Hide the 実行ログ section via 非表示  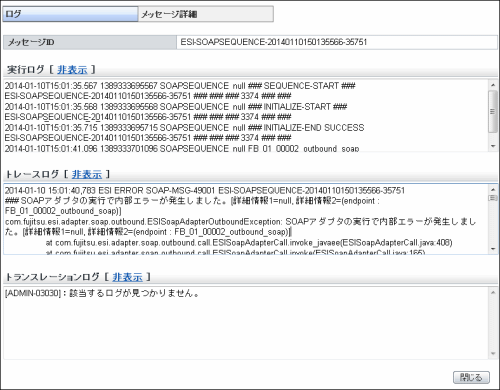click(x=72, y=70)
